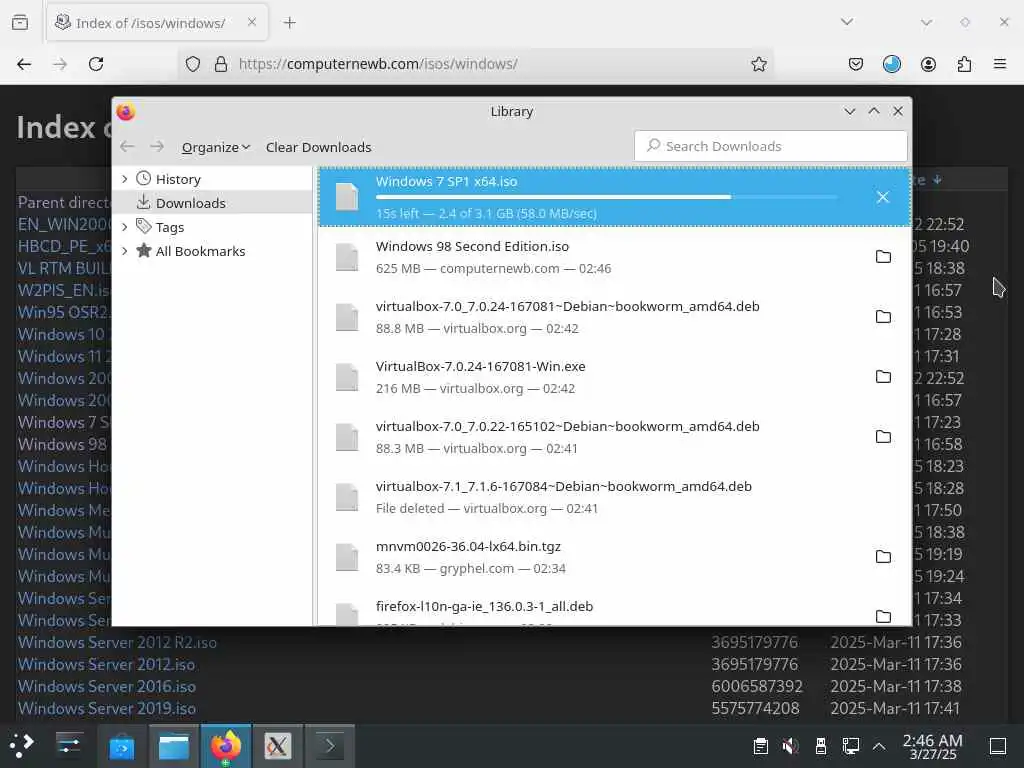Select Tags in Library sidebar
This screenshot has height=768, width=1024.
[x=212, y=227]
